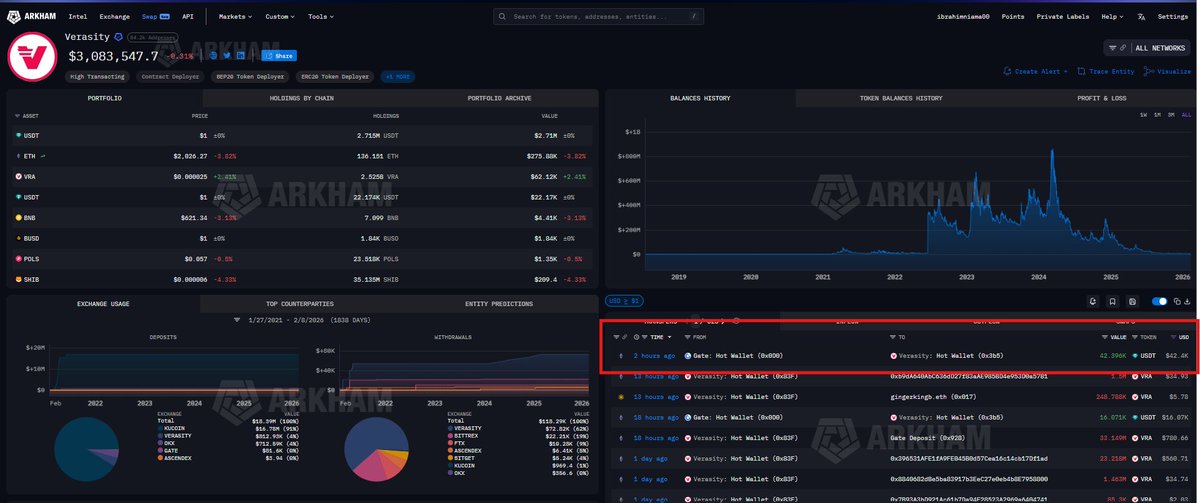The height and width of the screenshot is (503, 1200).
Task: Click the Gate Deposit (0x928) recipient
Action: (930, 438)
